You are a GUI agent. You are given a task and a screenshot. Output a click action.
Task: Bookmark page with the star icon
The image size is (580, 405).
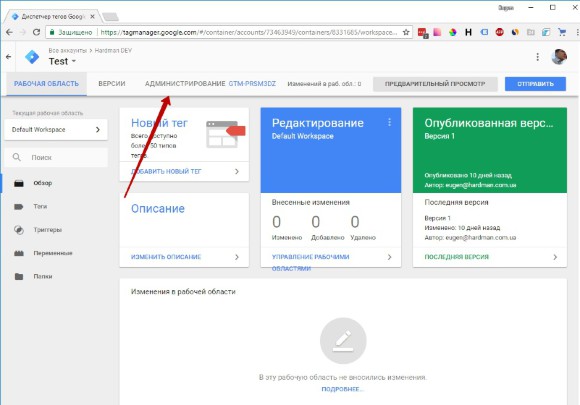pyautogui.click(x=406, y=33)
